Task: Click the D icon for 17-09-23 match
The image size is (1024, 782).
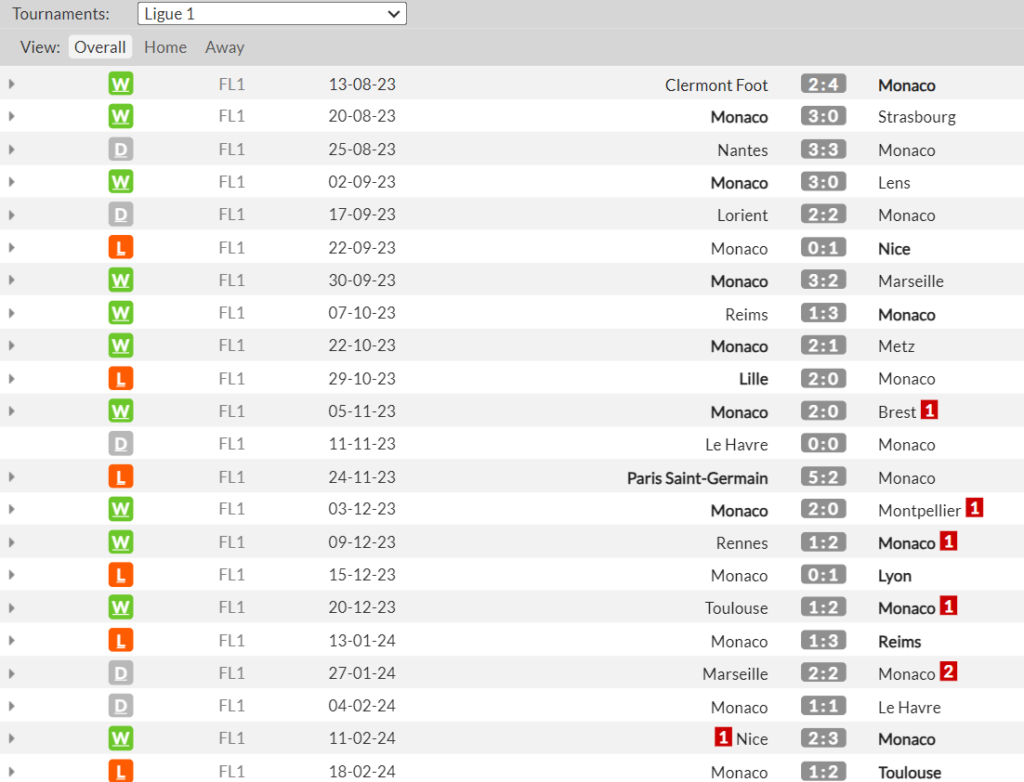Action: 121,214
